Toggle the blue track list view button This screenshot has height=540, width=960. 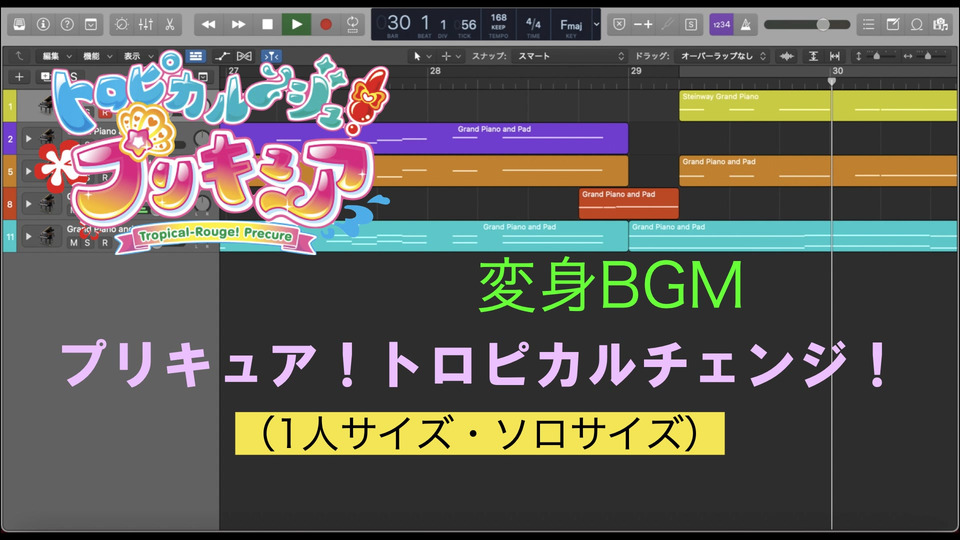tap(195, 56)
